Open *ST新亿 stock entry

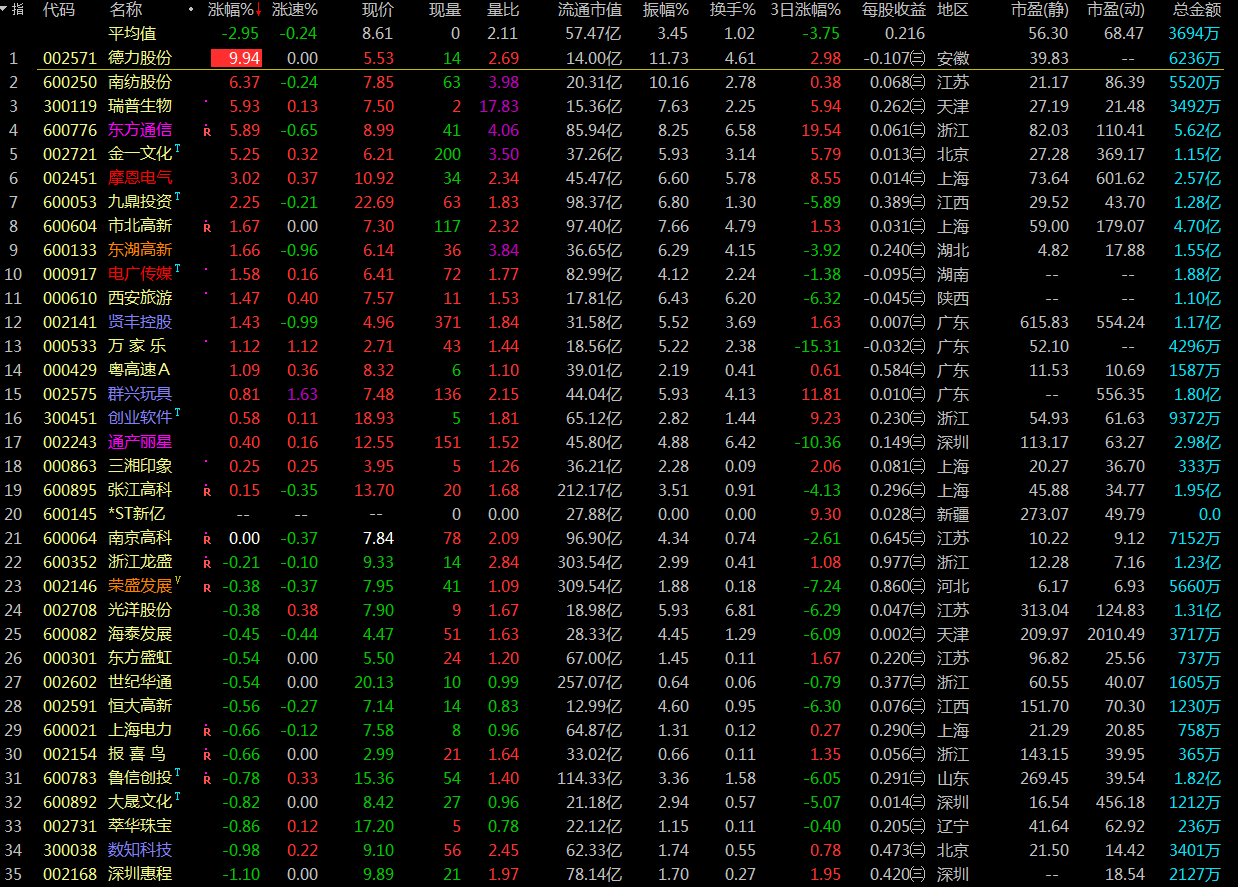click(x=140, y=514)
